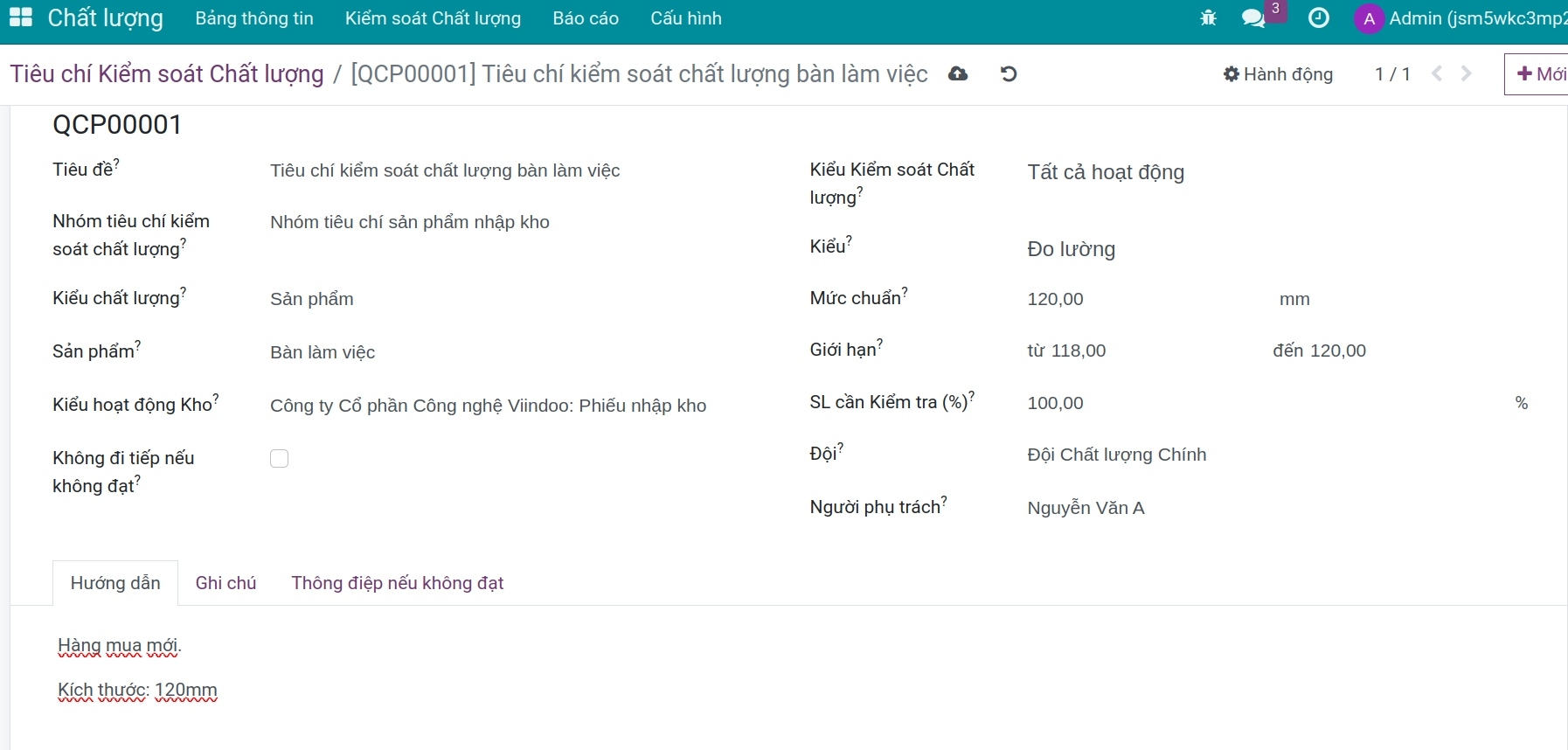
Task: Save record manually with cloud icon
Action: (958, 74)
